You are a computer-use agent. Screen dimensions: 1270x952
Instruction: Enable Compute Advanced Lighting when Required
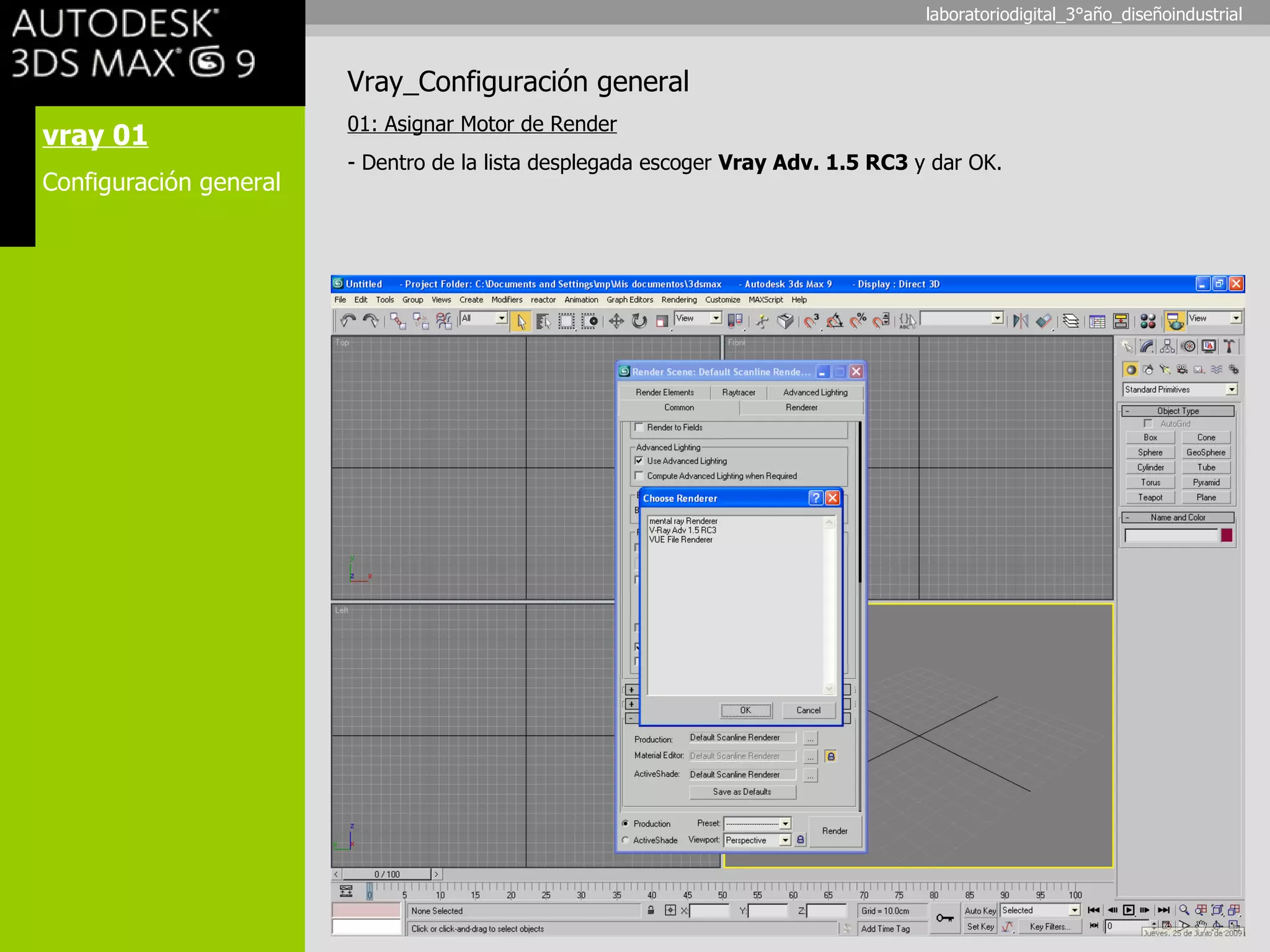pyautogui.click(x=639, y=476)
